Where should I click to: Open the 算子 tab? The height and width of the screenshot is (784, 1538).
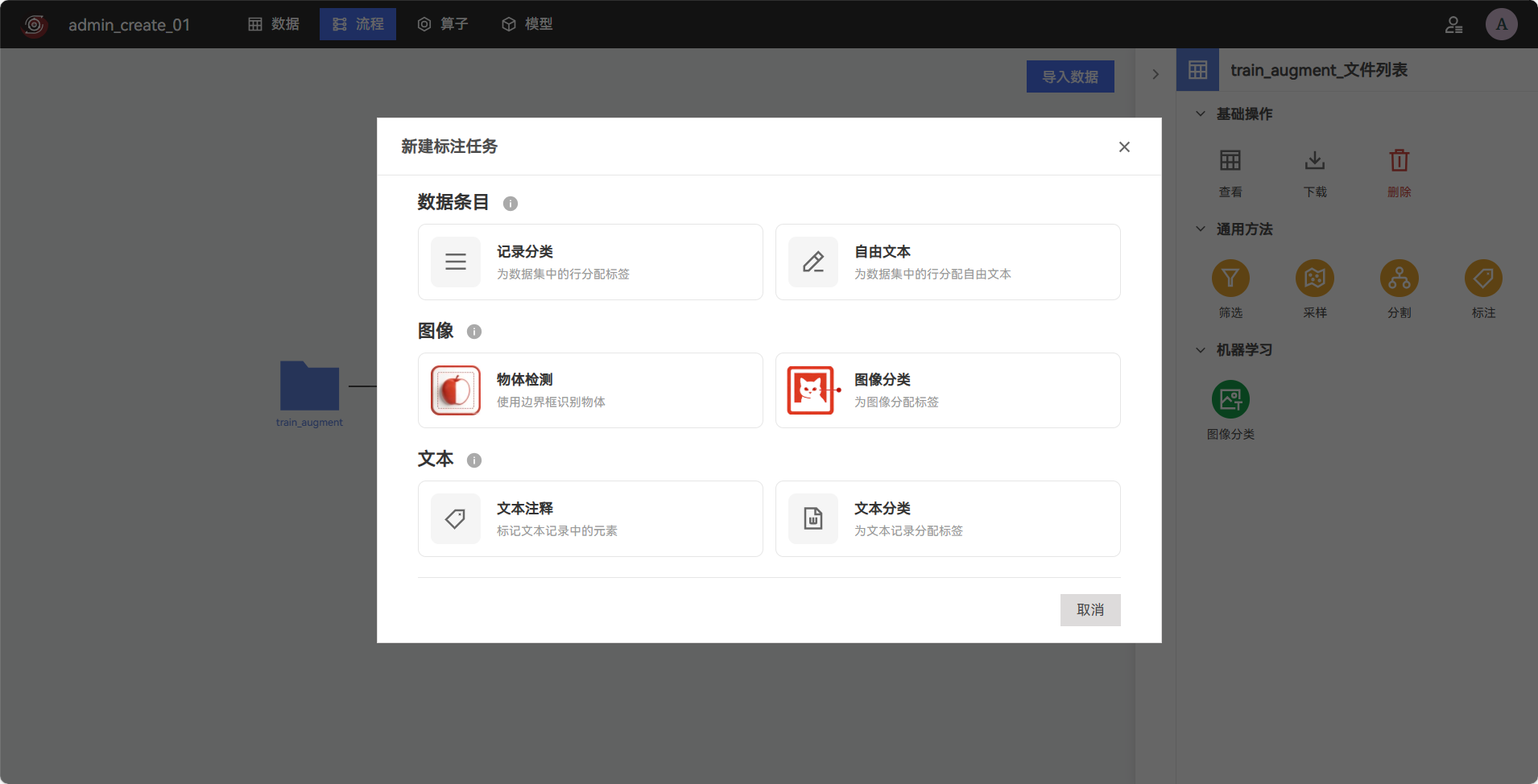tap(442, 24)
